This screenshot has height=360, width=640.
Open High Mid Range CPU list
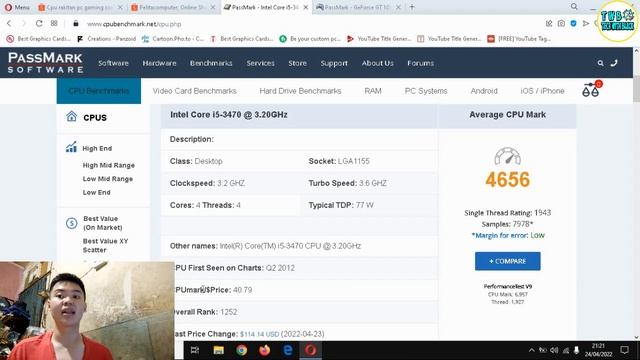[x=109, y=165]
